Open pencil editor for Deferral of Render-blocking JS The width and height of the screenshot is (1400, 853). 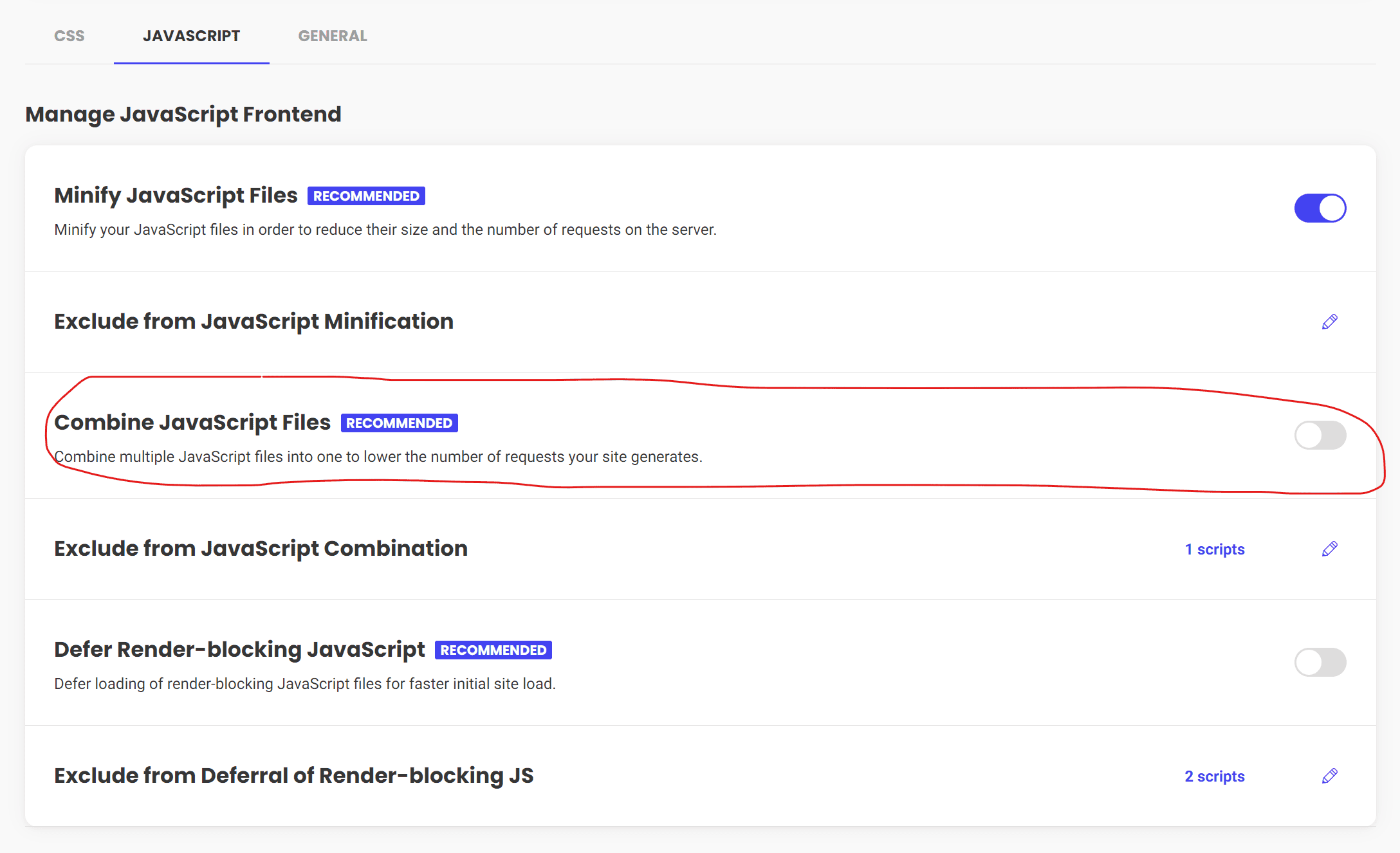pyautogui.click(x=1329, y=776)
